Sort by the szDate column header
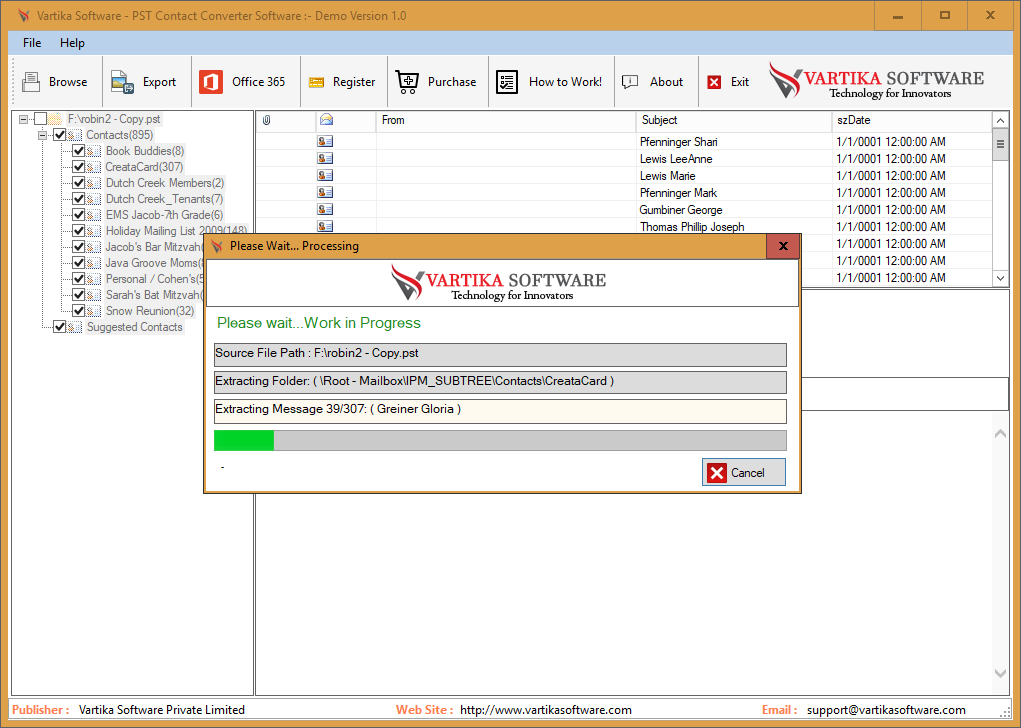 tap(912, 120)
